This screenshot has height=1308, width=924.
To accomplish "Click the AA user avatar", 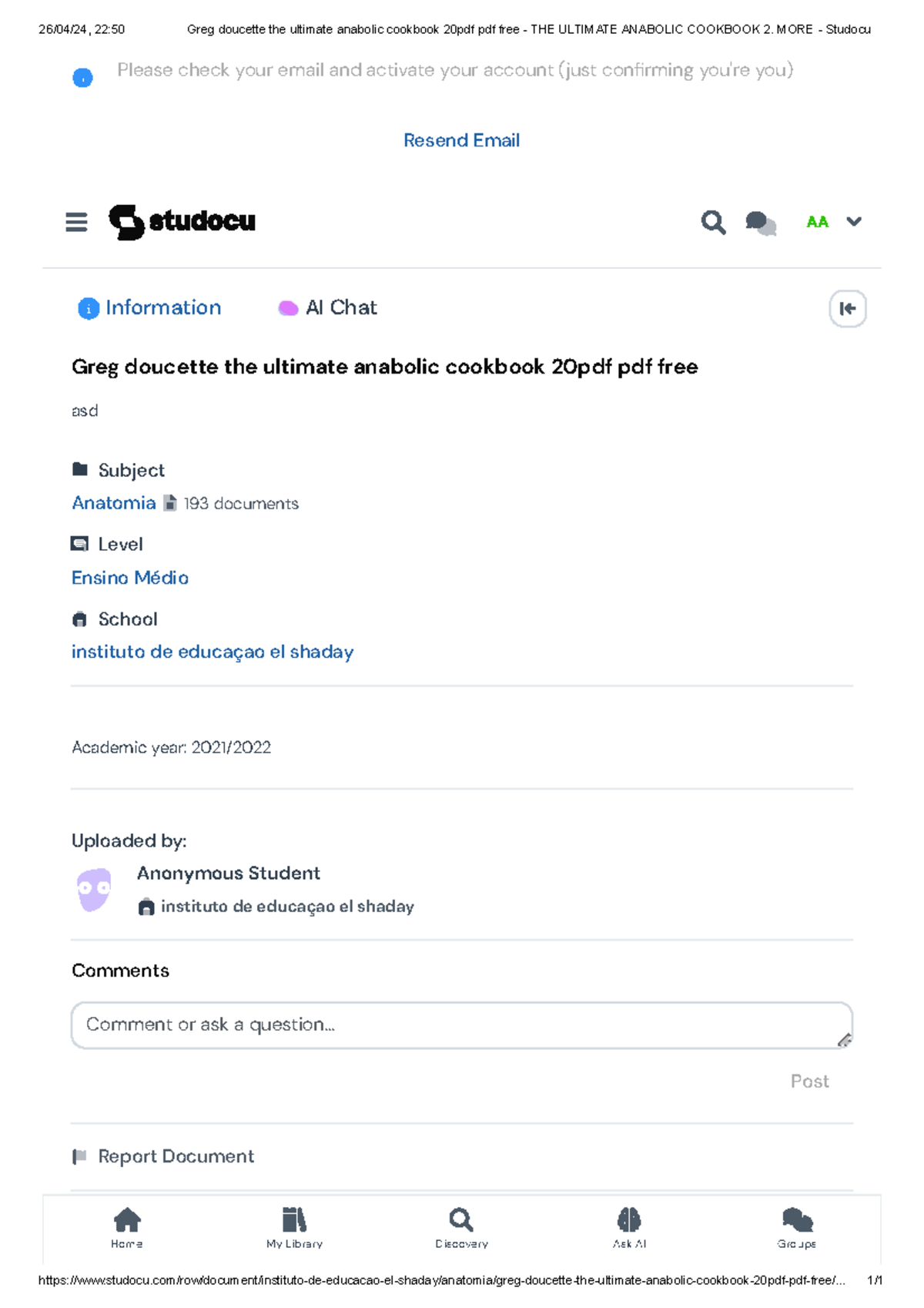I will tap(817, 223).
